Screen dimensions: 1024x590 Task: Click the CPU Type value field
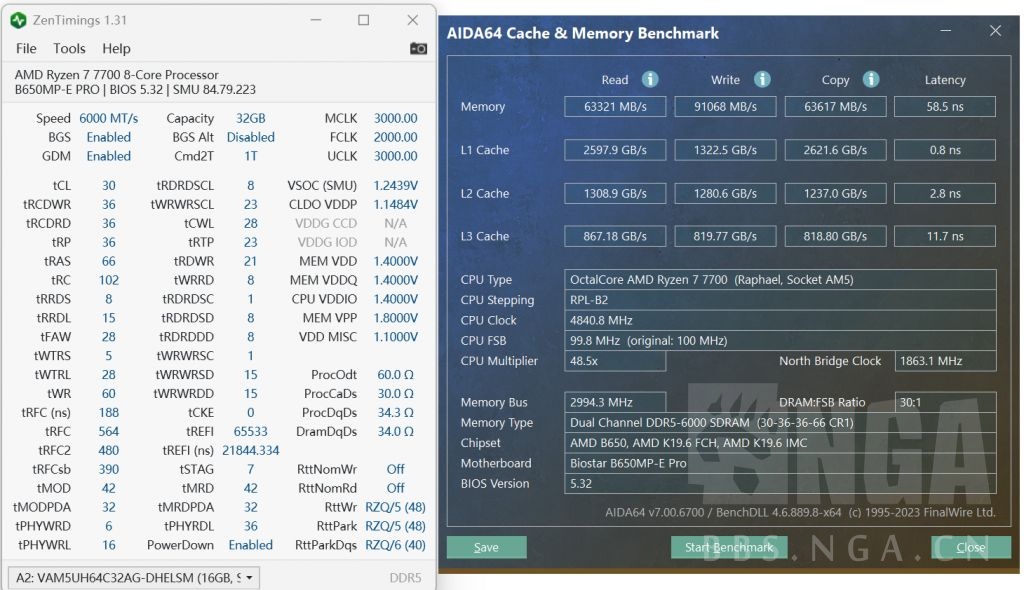point(780,280)
